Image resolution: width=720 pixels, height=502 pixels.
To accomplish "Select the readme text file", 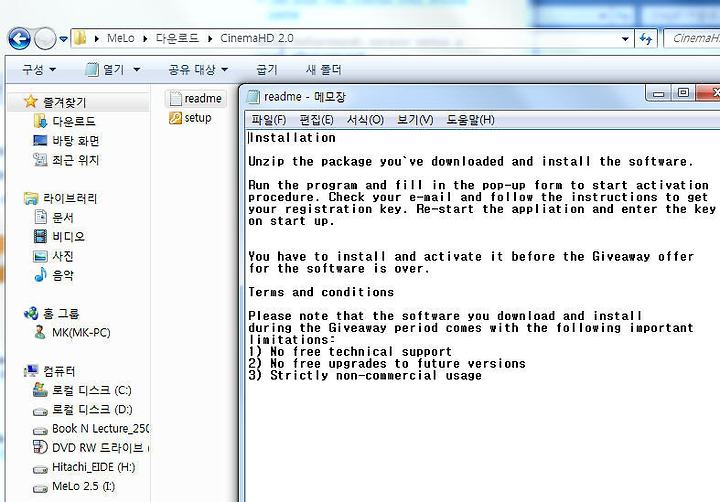I will (x=196, y=98).
